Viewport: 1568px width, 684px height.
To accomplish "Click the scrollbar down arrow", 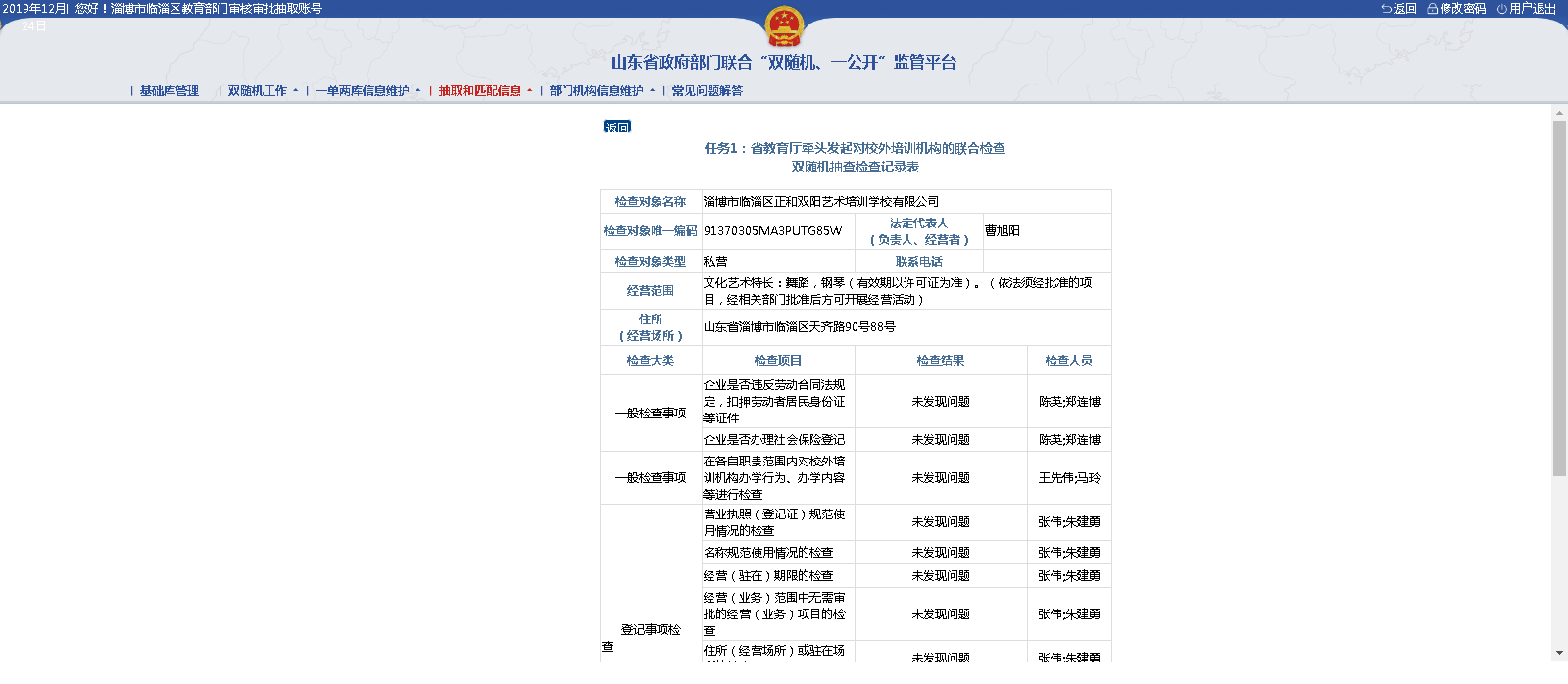I will coord(1559,653).
